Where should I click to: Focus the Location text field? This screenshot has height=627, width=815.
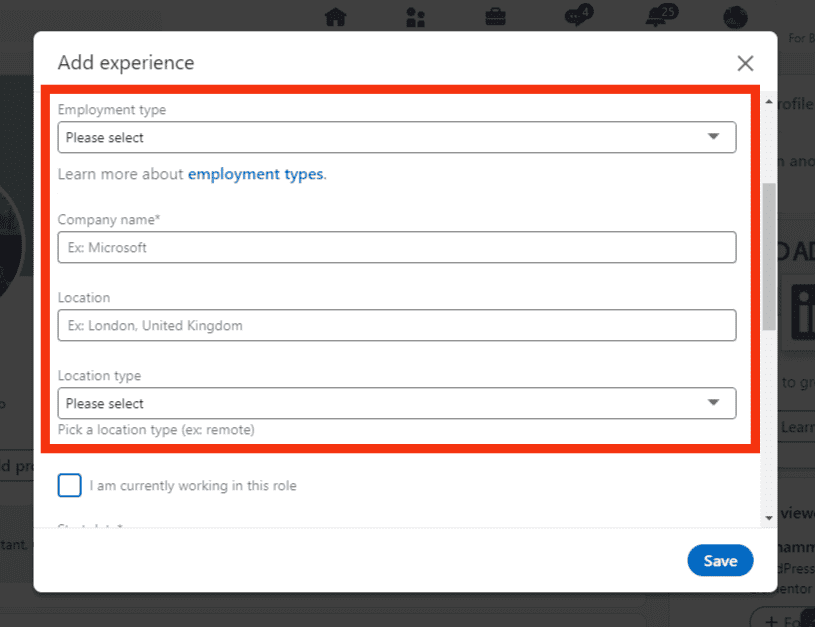tap(397, 325)
